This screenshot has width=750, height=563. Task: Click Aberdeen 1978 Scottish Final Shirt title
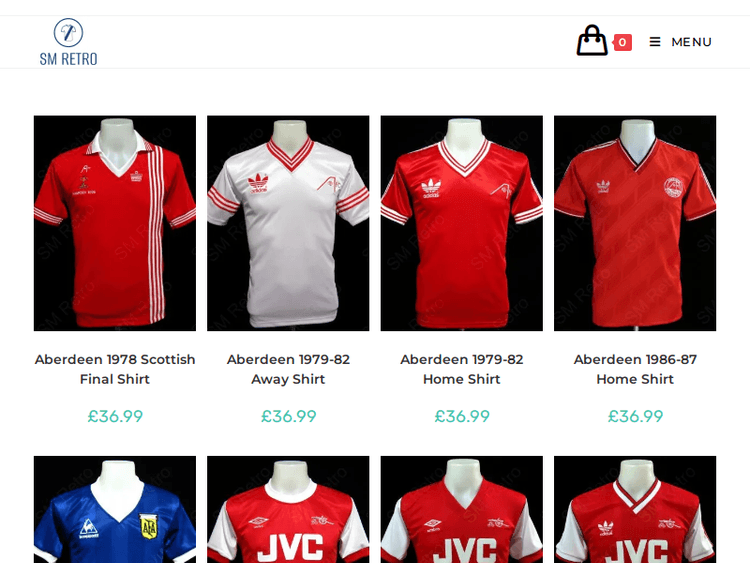pyautogui.click(x=115, y=369)
